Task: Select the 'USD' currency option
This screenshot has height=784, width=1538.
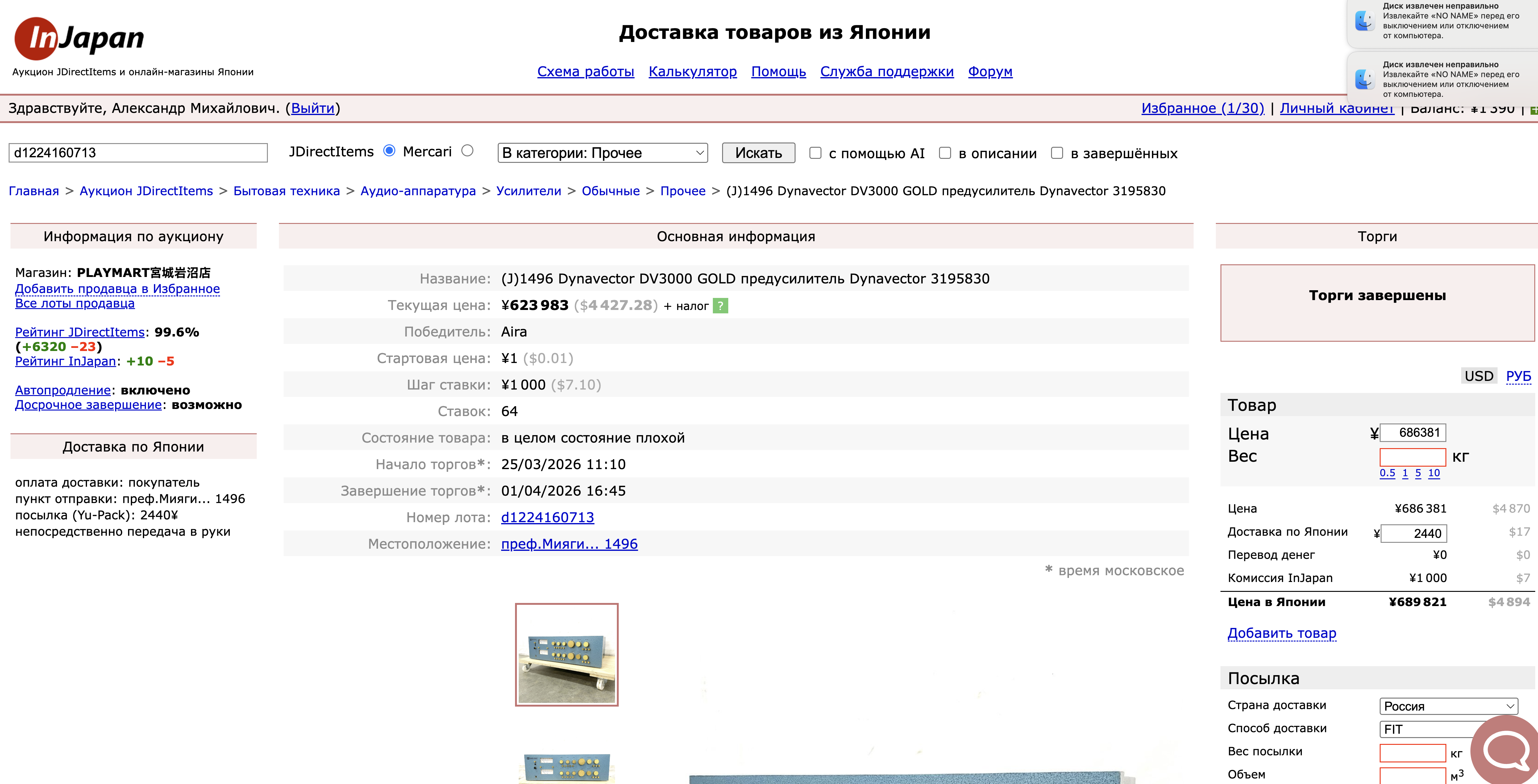Action: point(1478,377)
